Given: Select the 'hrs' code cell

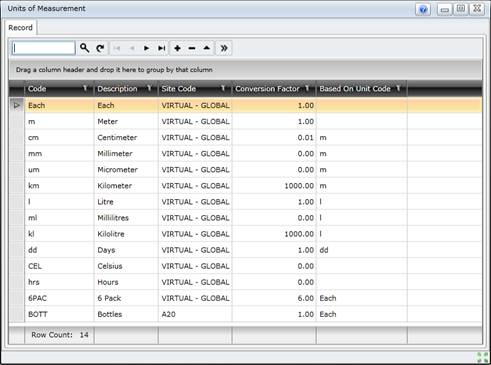Looking at the screenshot, I should [x=59, y=282].
